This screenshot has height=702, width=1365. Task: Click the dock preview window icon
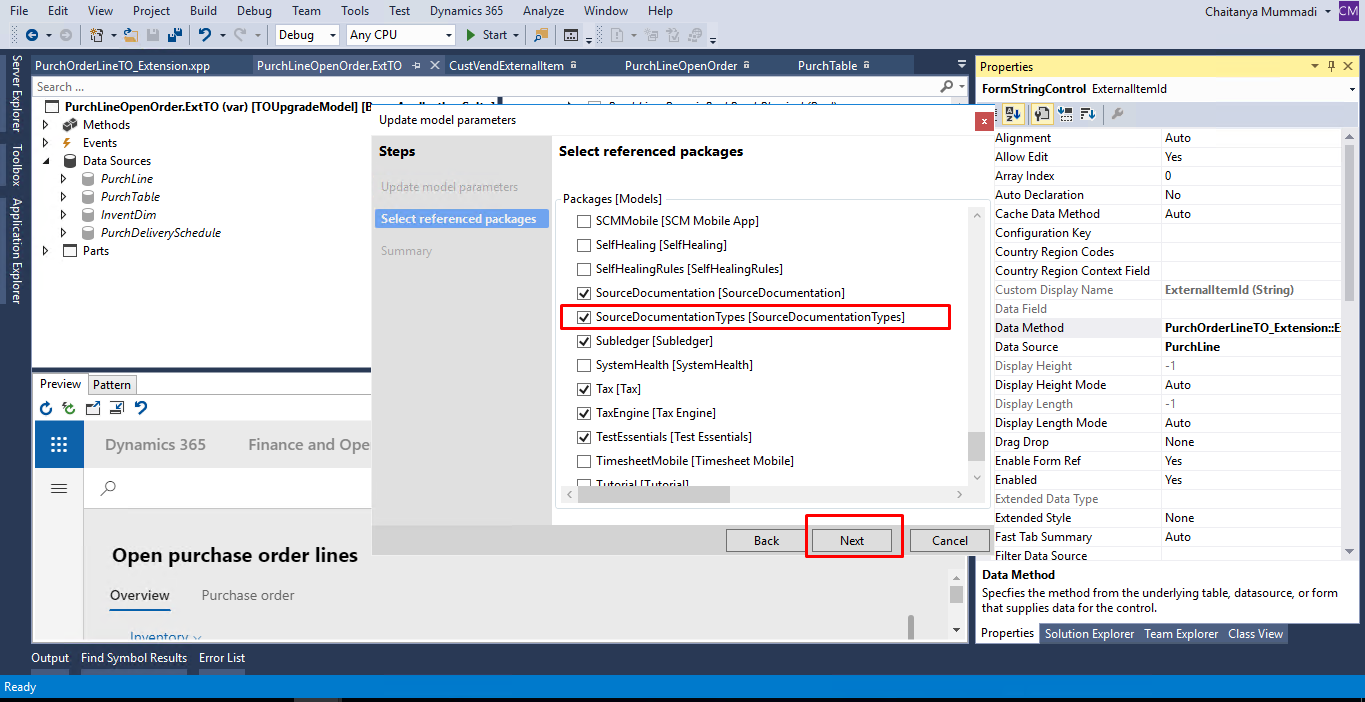(116, 408)
